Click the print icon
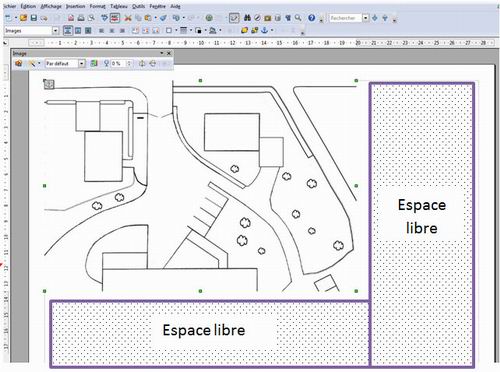The image size is (500, 372). [81, 18]
